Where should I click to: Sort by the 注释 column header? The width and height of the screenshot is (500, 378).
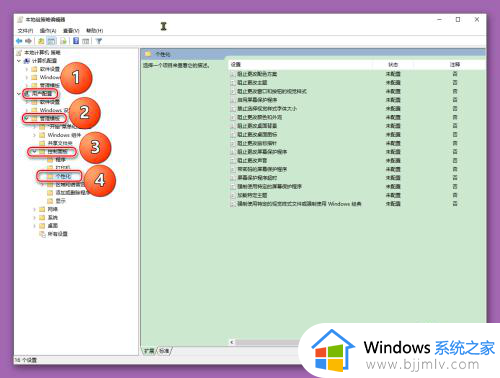click(x=455, y=65)
